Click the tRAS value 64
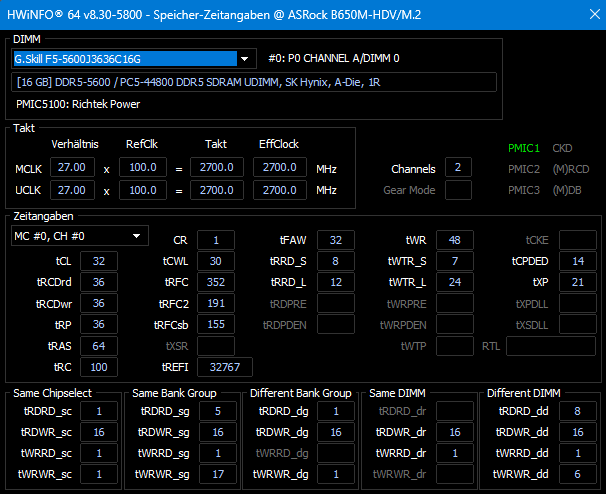The image size is (606, 494). pos(99,346)
